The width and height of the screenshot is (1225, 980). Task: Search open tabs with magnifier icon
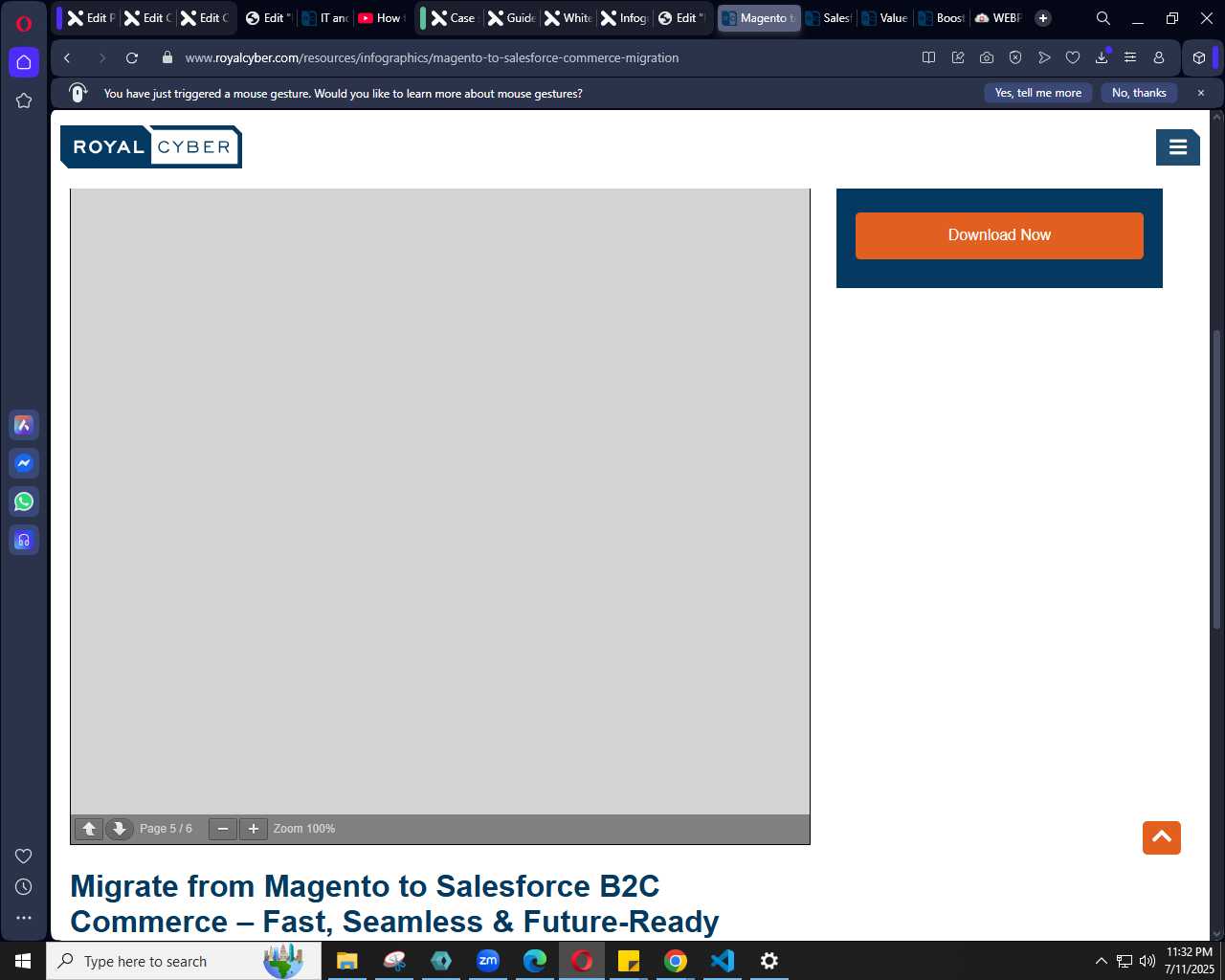tap(1102, 18)
